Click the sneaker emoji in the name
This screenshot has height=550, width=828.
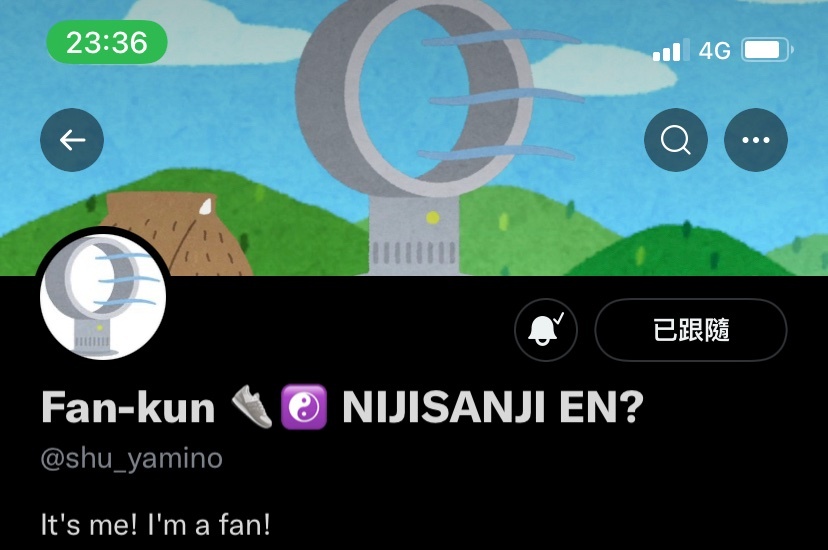(x=252, y=406)
